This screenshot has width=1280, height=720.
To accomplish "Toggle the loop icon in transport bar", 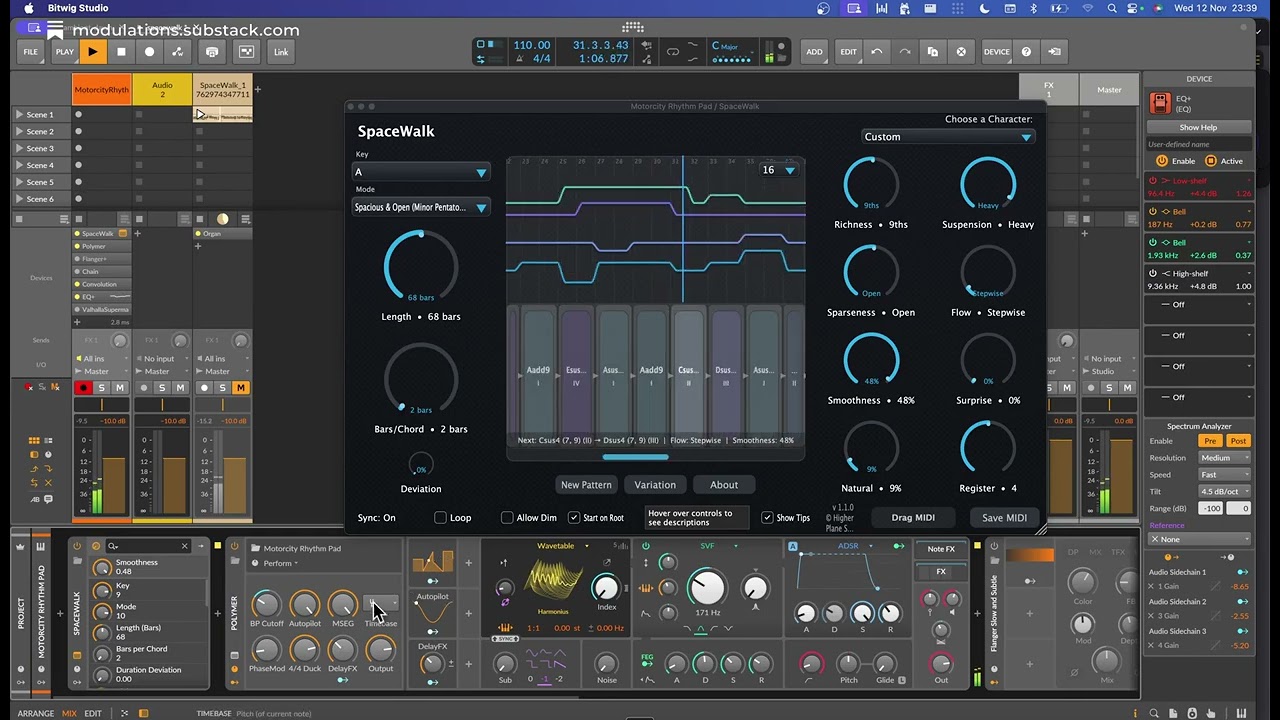I will click(672, 52).
